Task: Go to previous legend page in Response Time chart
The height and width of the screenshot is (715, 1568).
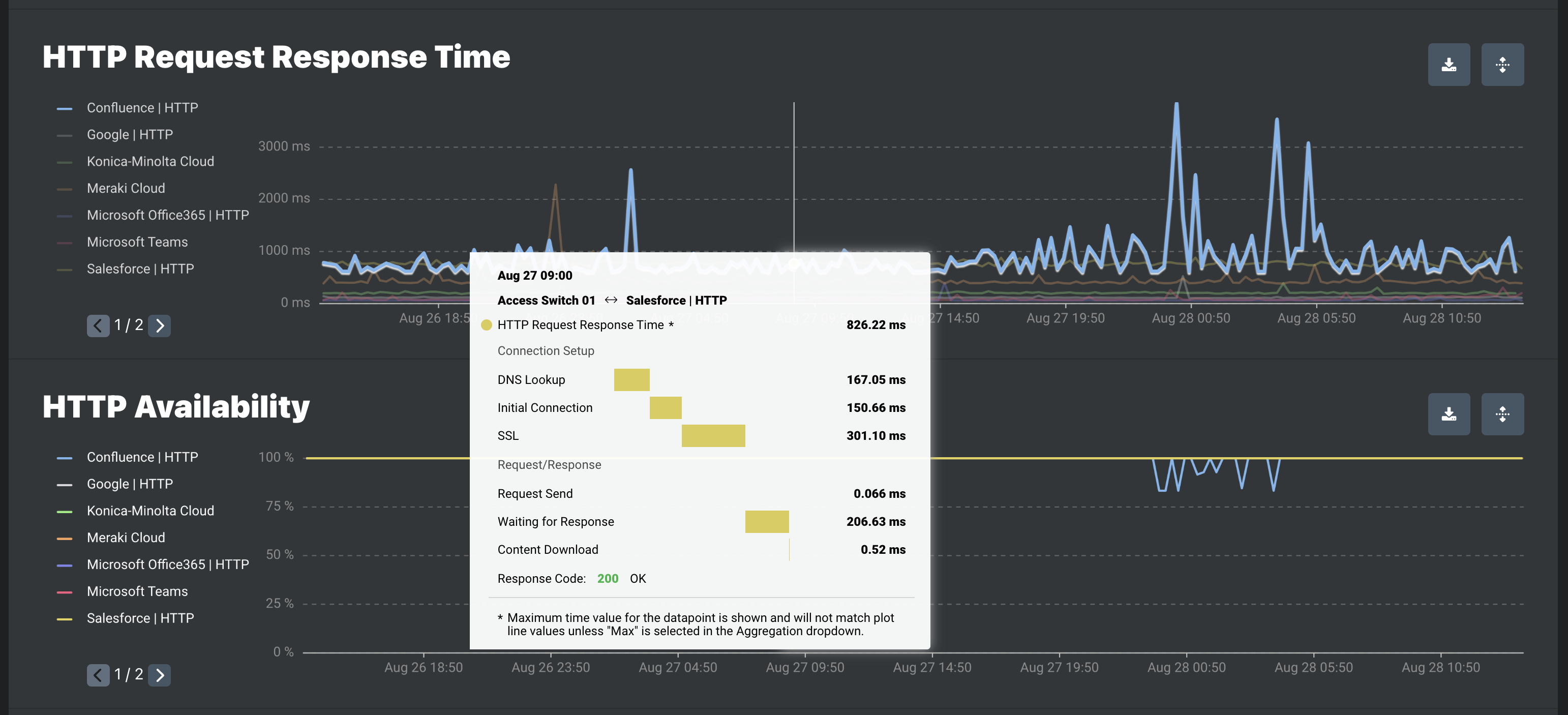Action: pos(98,326)
